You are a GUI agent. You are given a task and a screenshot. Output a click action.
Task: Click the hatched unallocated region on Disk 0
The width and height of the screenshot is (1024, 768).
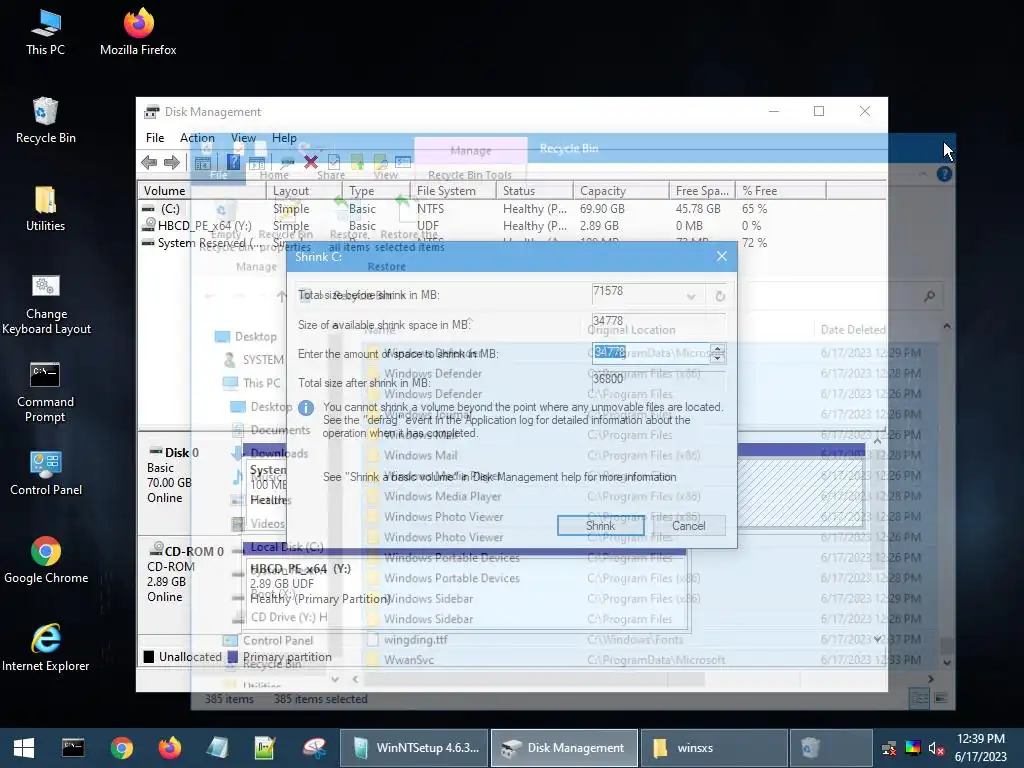pyautogui.click(x=801, y=492)
